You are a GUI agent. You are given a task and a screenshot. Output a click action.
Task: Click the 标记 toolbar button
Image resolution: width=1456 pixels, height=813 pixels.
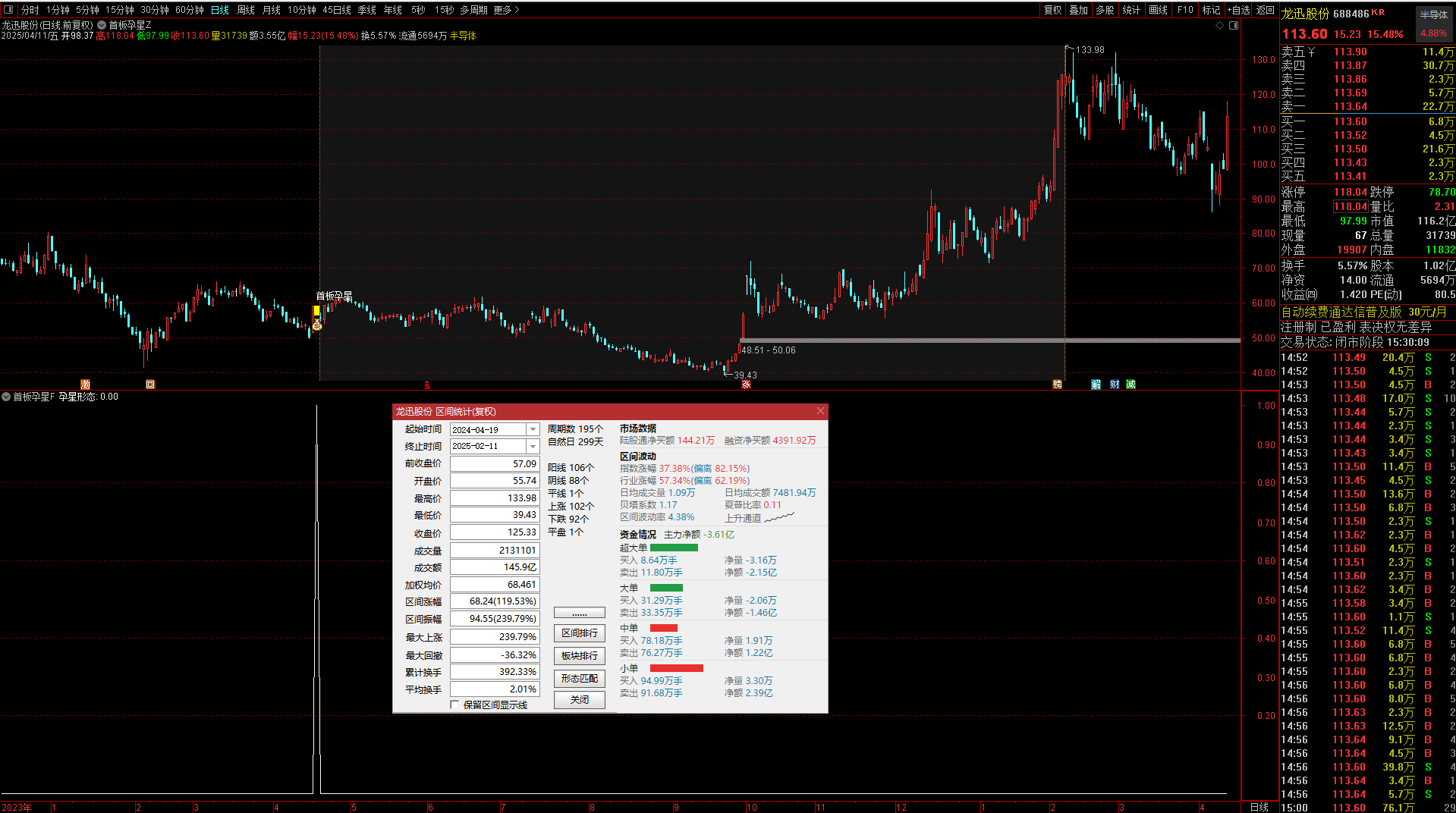coord(1212,10)
